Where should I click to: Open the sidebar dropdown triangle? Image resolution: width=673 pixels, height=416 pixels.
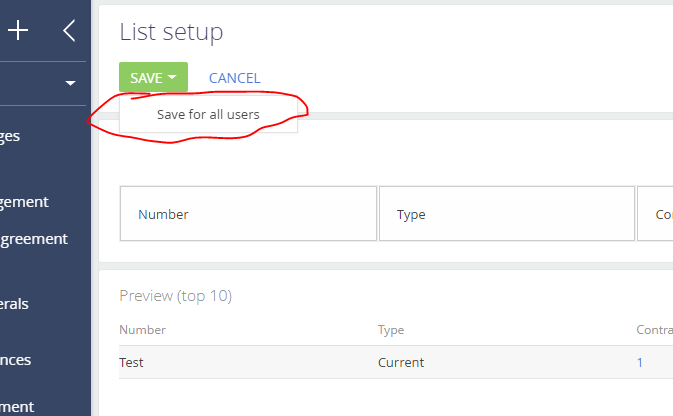(x=70, y=83)
